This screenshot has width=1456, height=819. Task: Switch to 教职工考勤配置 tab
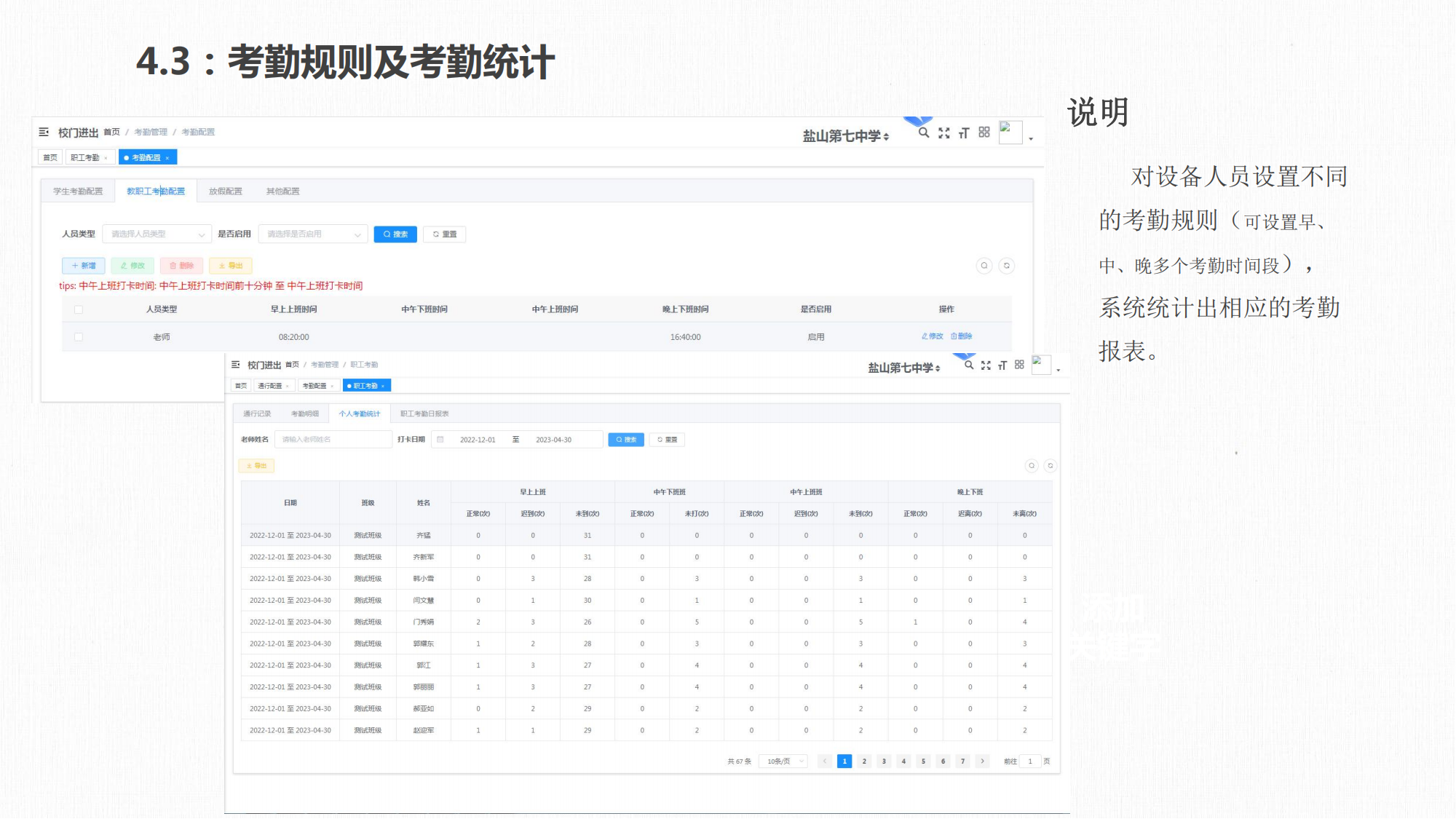click(x=156, y=191)
